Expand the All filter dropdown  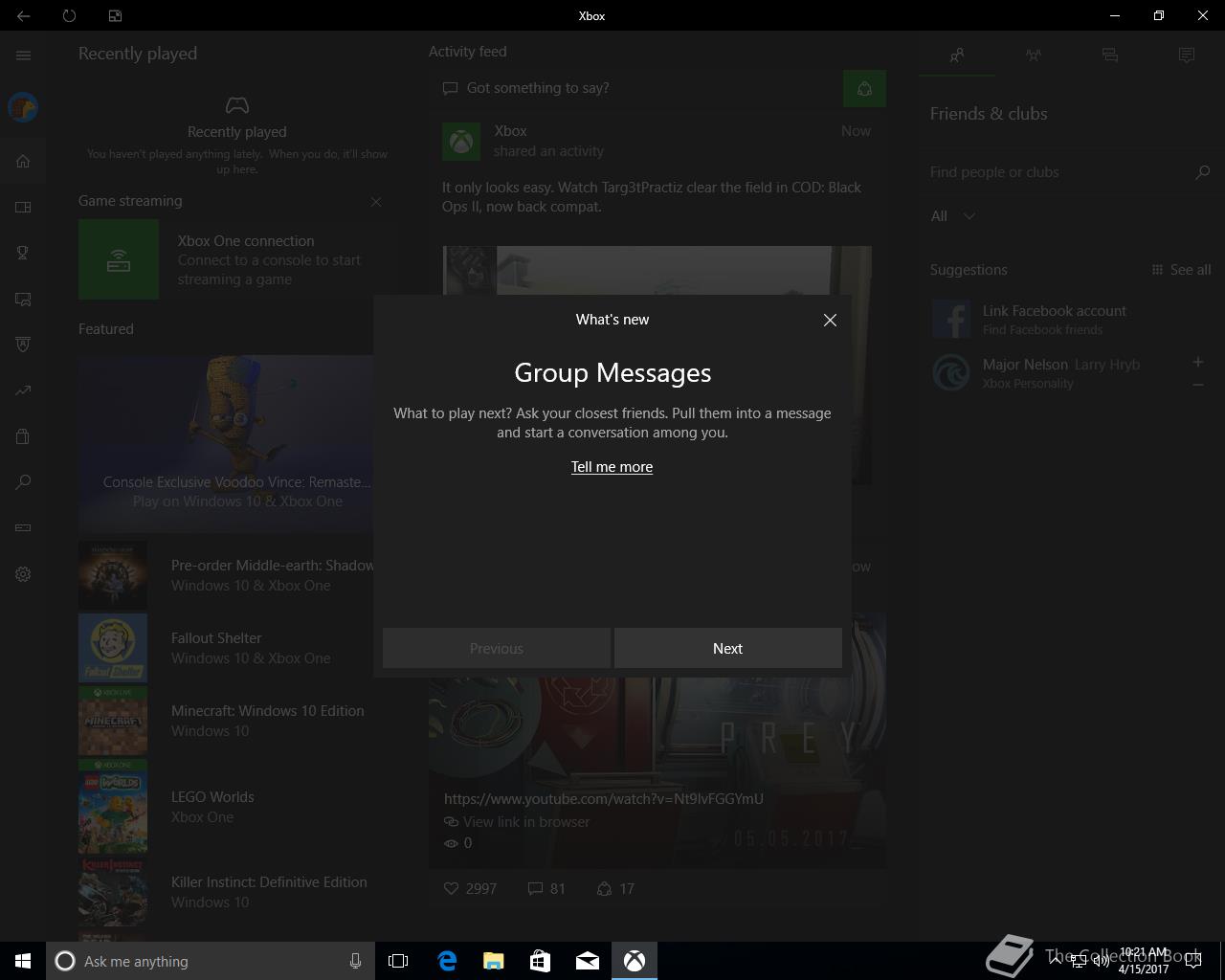(954, 216)
